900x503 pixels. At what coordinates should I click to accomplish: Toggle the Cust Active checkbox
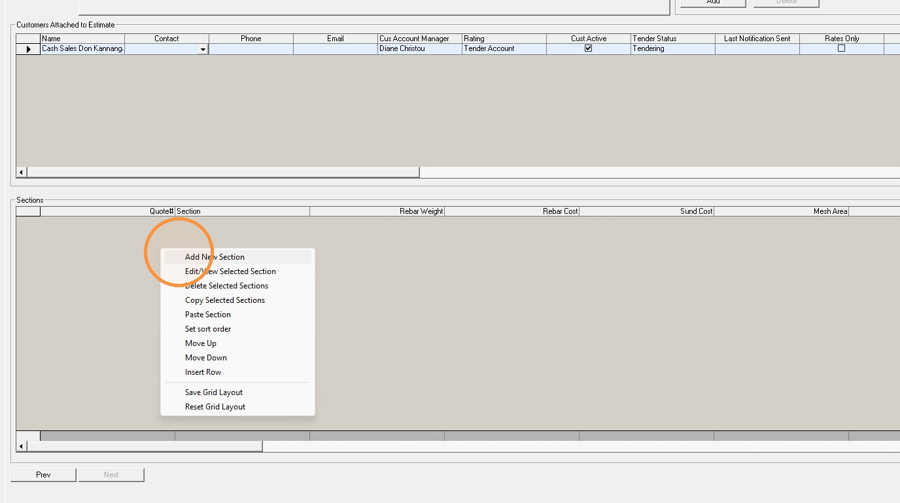coord(588,49)
